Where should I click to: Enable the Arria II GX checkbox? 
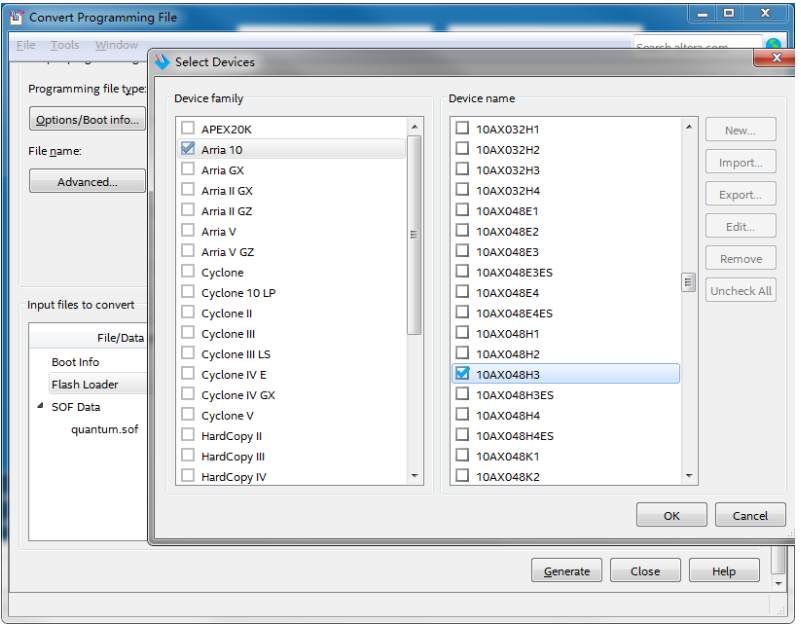pos(188,189)
